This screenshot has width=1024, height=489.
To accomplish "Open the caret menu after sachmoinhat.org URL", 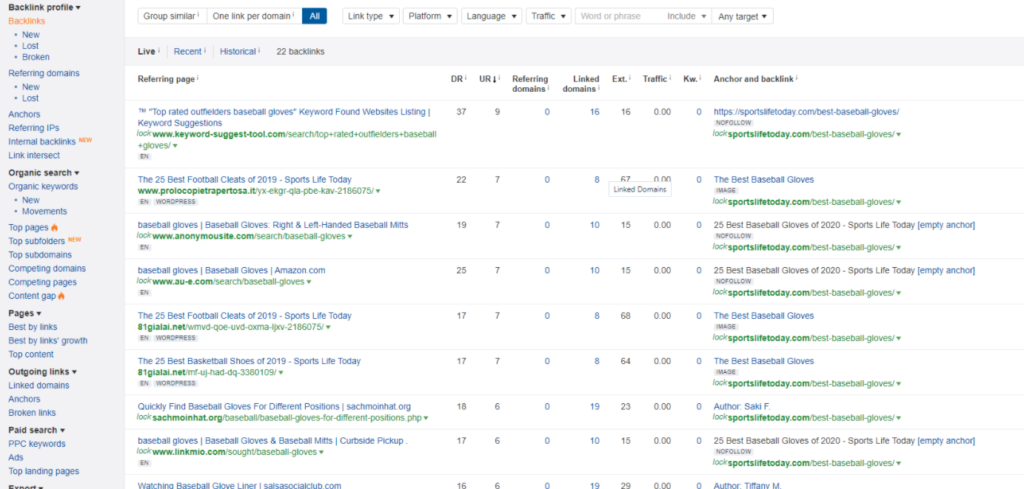I will coord(426,418).
